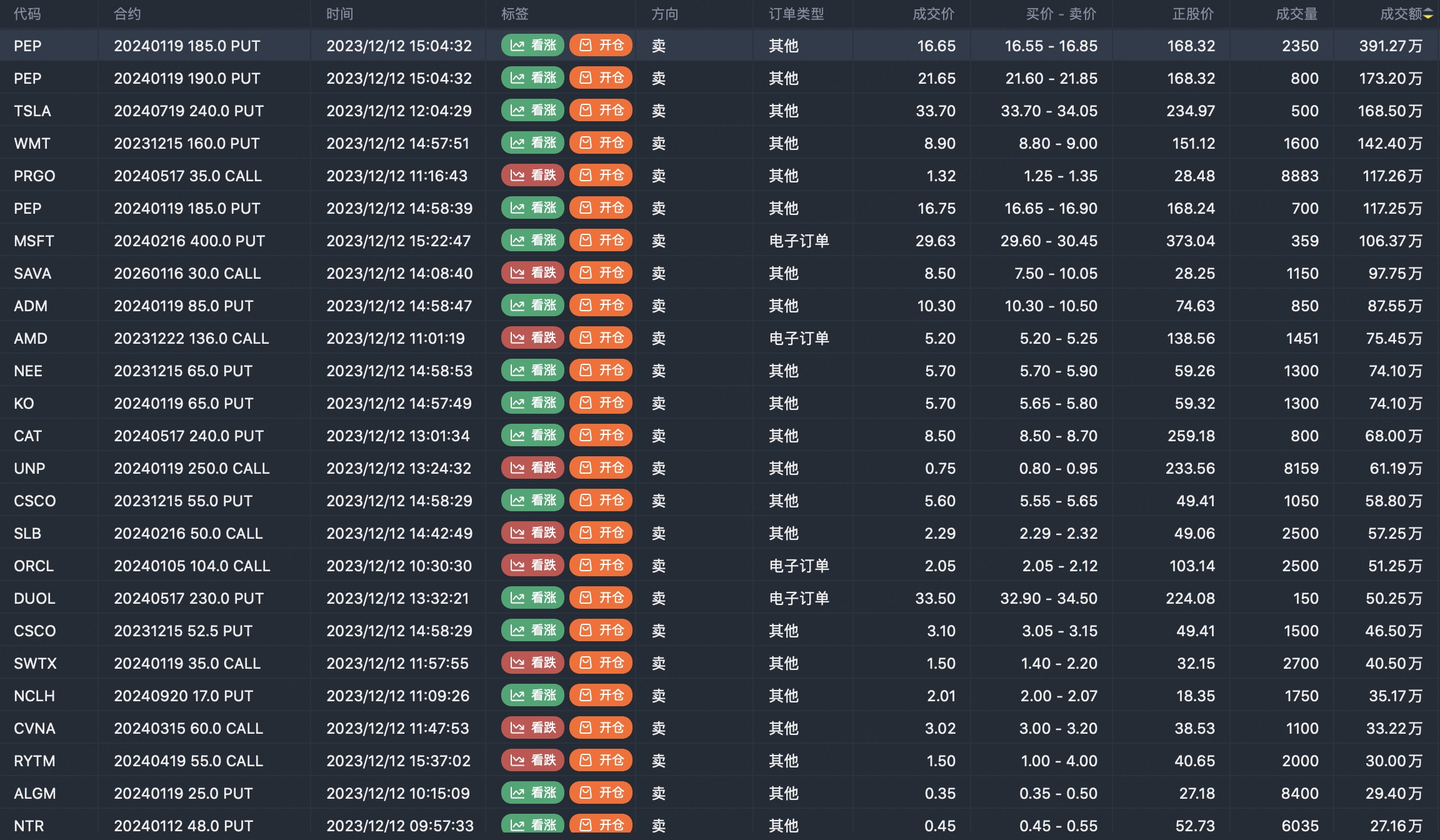Open the ORCL ticker link

click(34, 566)
